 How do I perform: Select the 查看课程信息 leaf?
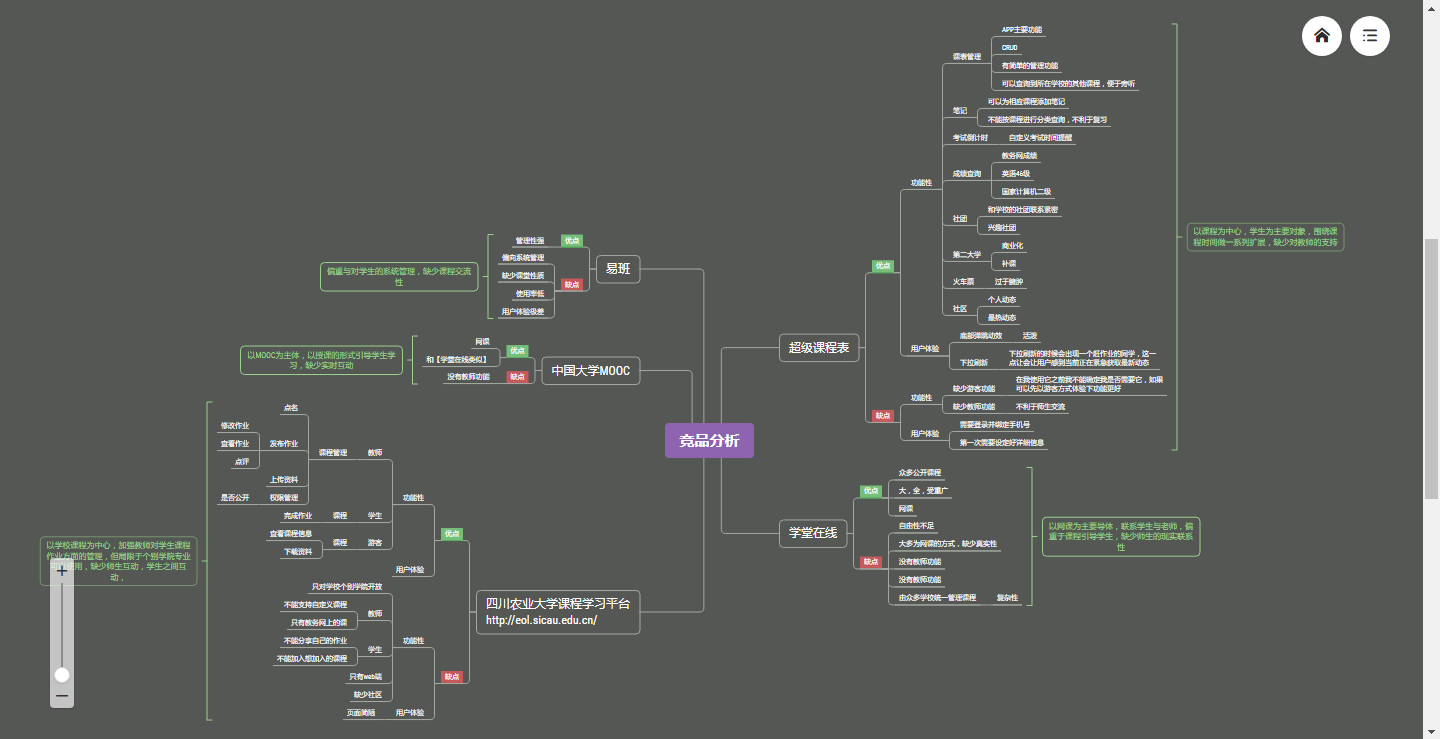291,533
